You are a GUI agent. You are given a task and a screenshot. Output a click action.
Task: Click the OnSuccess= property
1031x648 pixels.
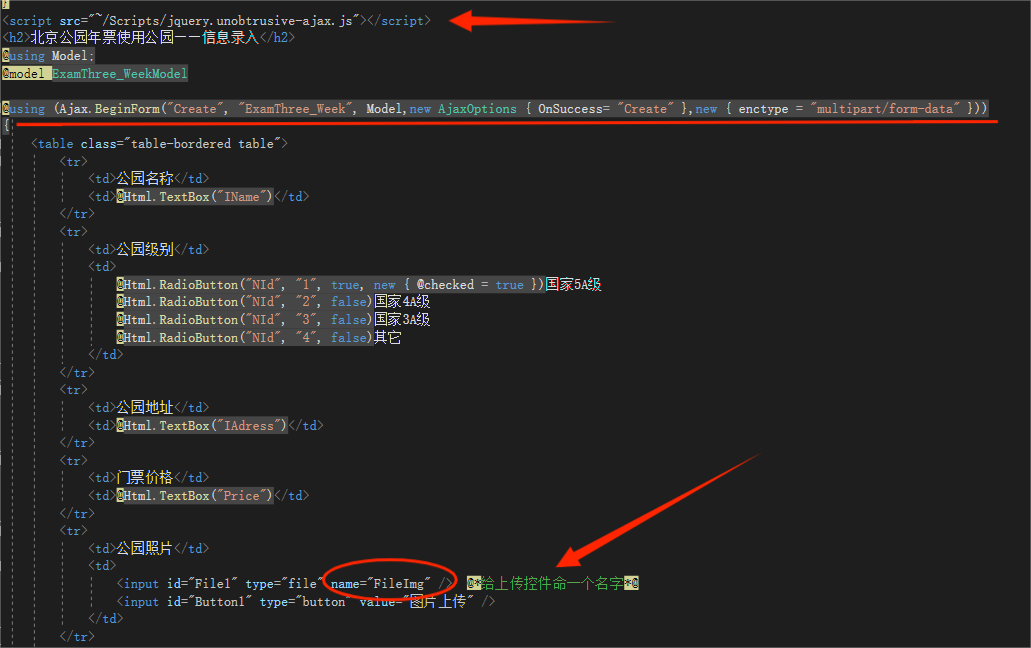click(x=574, y=108)
